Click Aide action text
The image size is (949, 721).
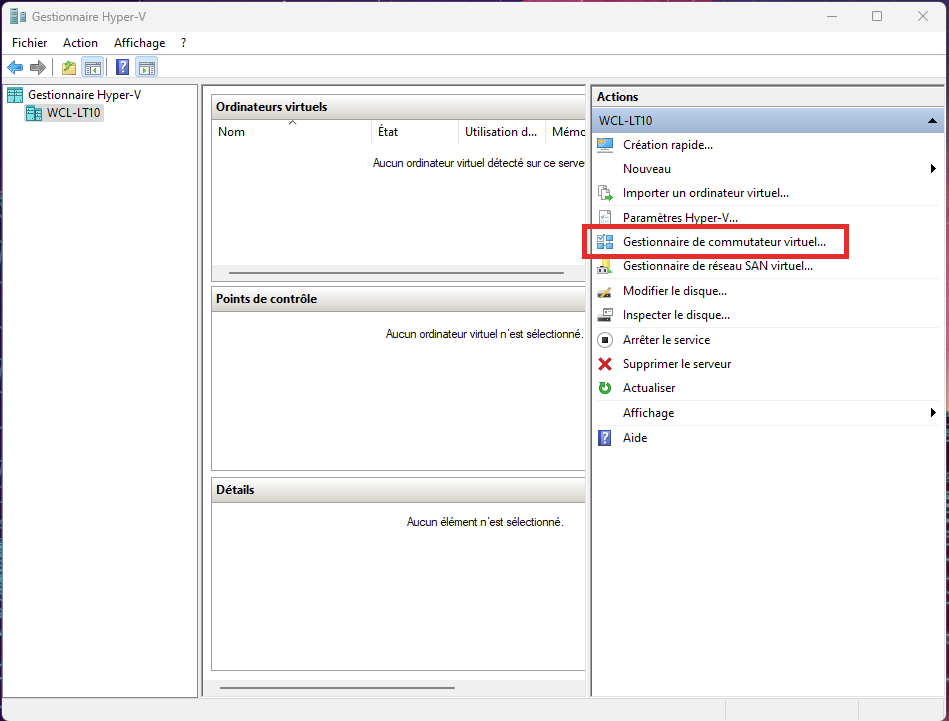pos(635,438)
